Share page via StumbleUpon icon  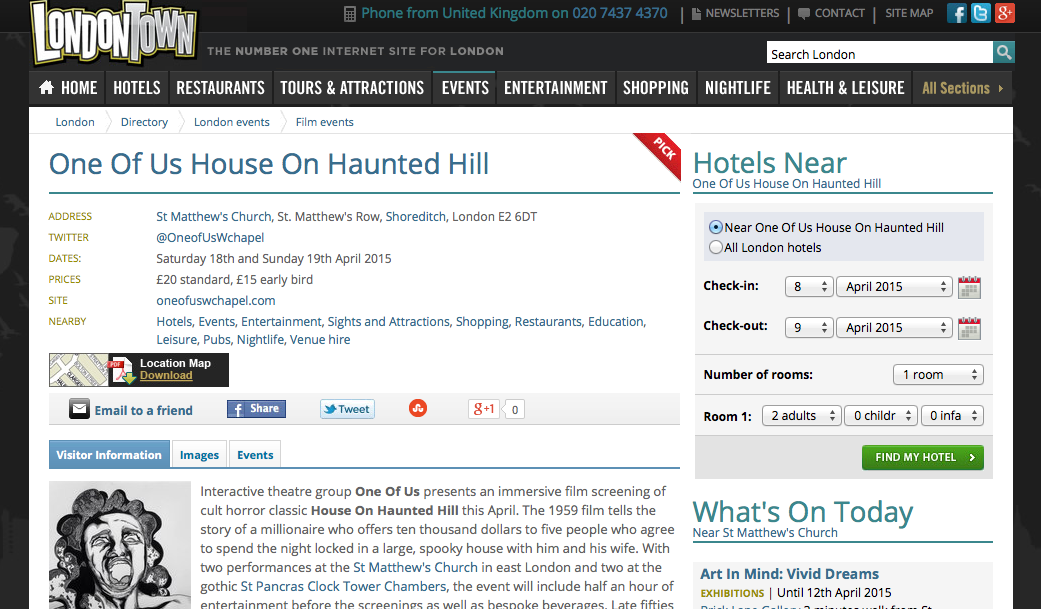419,408
